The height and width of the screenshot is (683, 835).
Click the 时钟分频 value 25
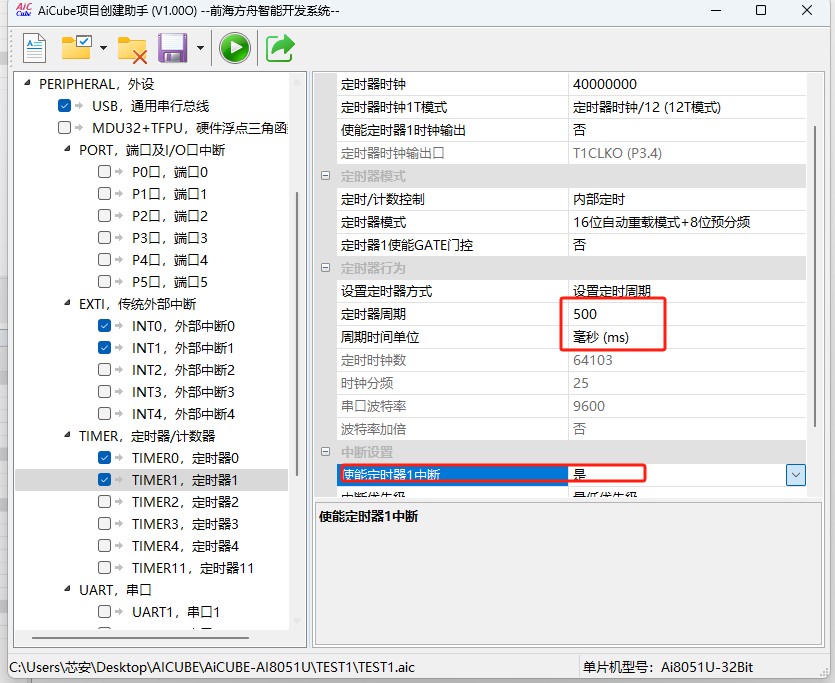click(x=687, y=383)
